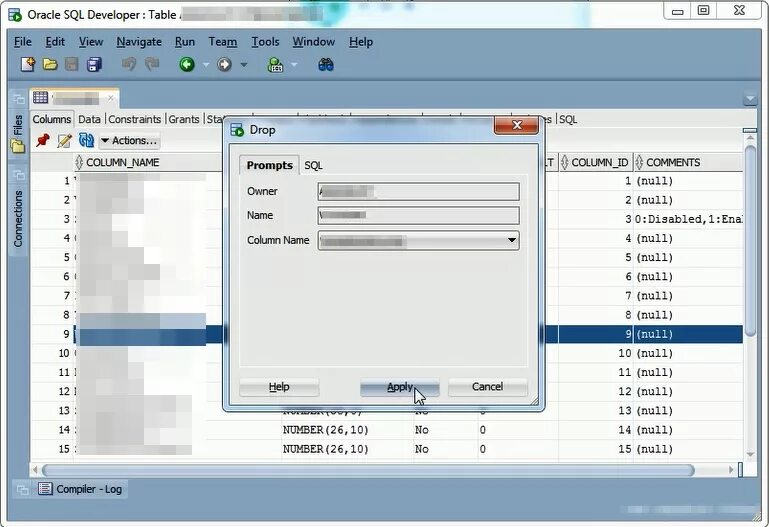This screenshot has width=769, height=527.
Task: Close the open table document tab
Action: [x=111, y=98]
